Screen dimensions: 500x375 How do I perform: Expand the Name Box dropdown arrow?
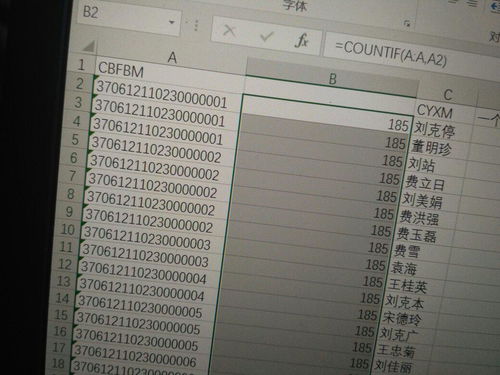(172, 22)
